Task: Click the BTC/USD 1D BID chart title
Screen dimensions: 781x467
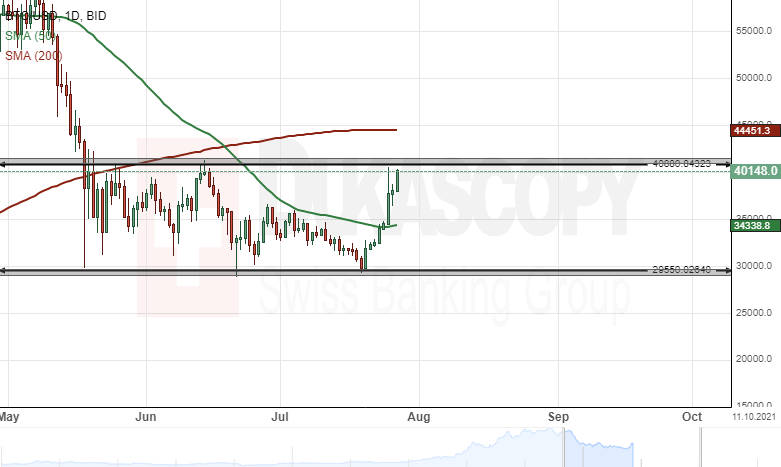Action: [x=56, y=16]
